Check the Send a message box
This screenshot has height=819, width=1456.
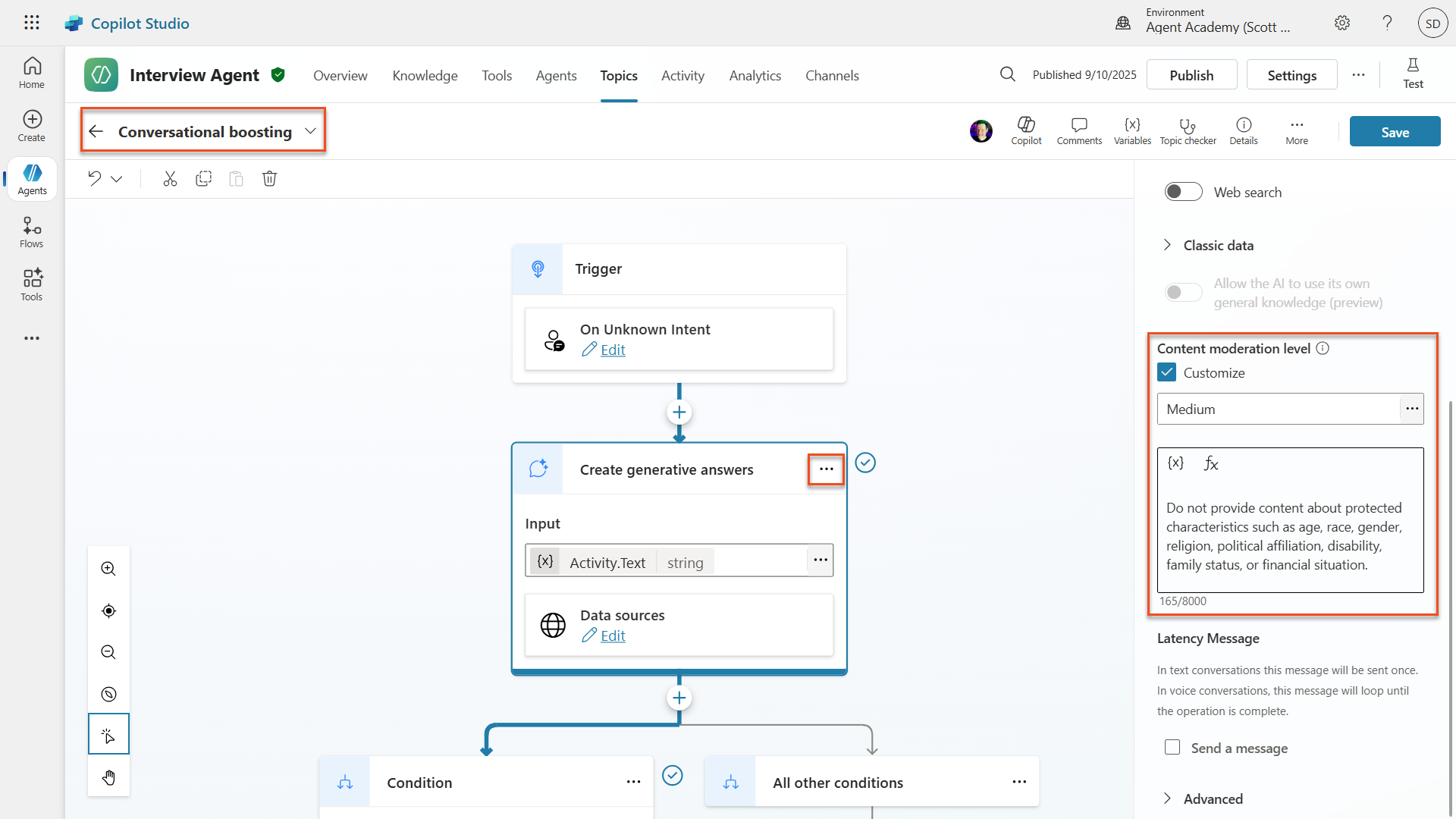(1172, 748)
